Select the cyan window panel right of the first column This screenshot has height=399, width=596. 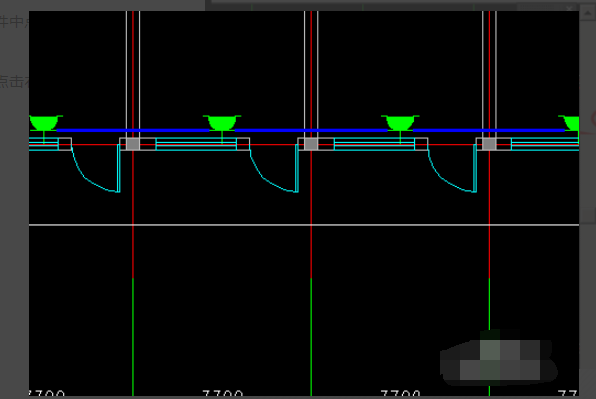click(196, 144)
